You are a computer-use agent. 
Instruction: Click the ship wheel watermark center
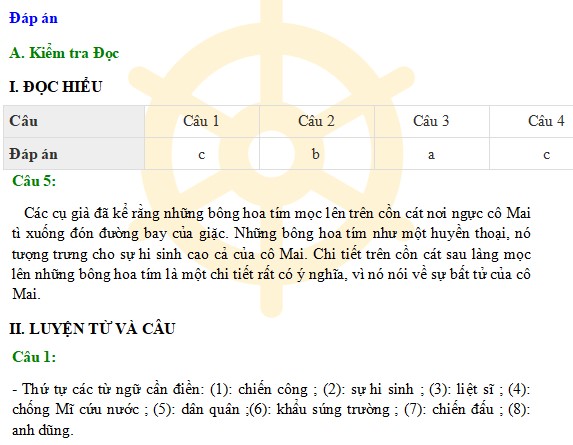click(271, 151)
